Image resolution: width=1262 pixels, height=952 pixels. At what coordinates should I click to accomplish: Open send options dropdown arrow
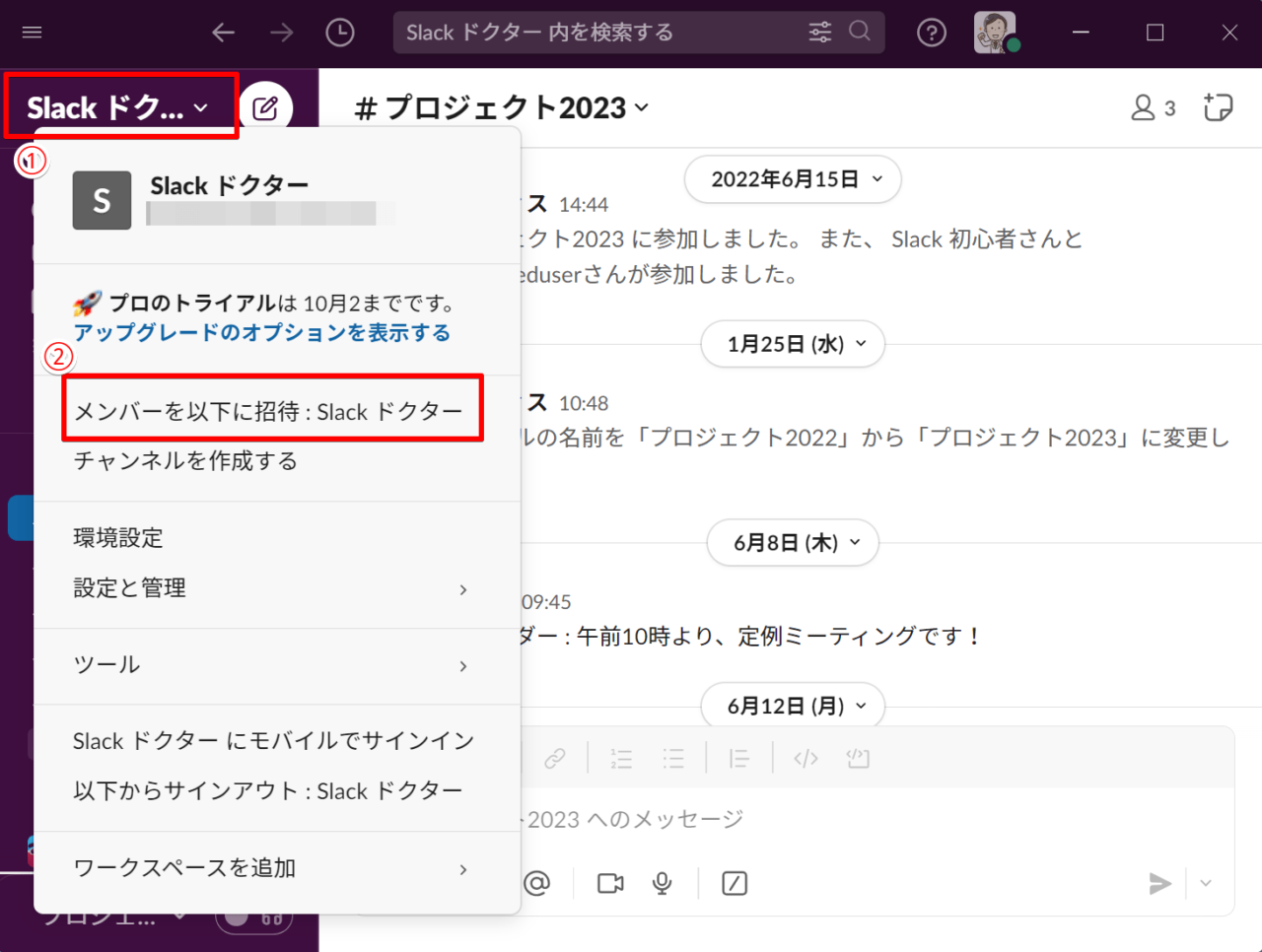click(x=1206, y=883)
